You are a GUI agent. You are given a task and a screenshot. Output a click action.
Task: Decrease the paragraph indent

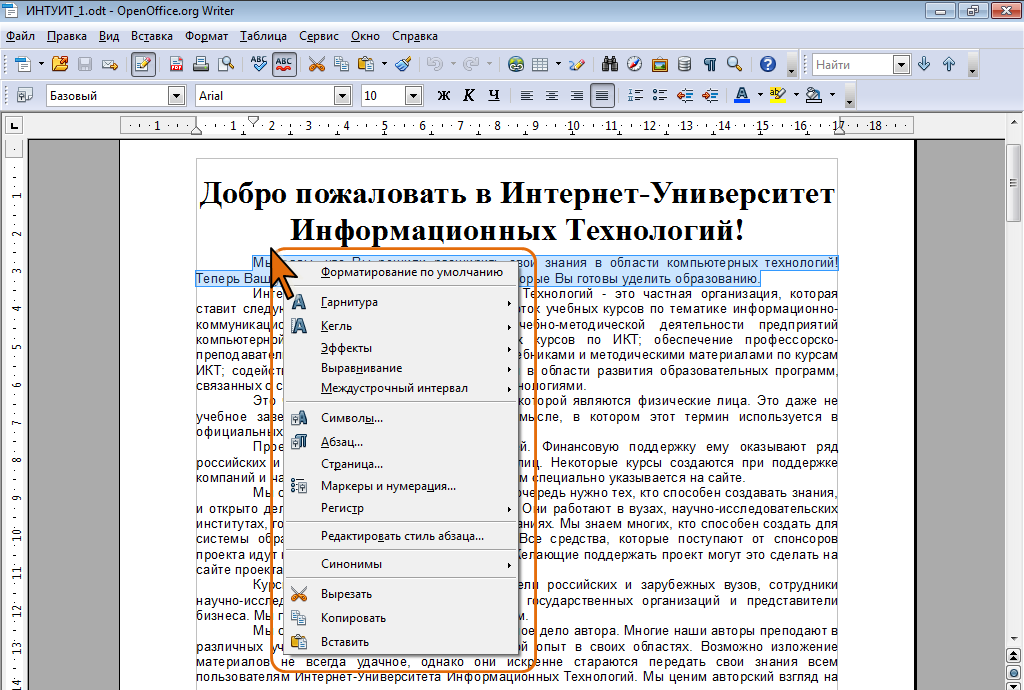tap(685, 95)
